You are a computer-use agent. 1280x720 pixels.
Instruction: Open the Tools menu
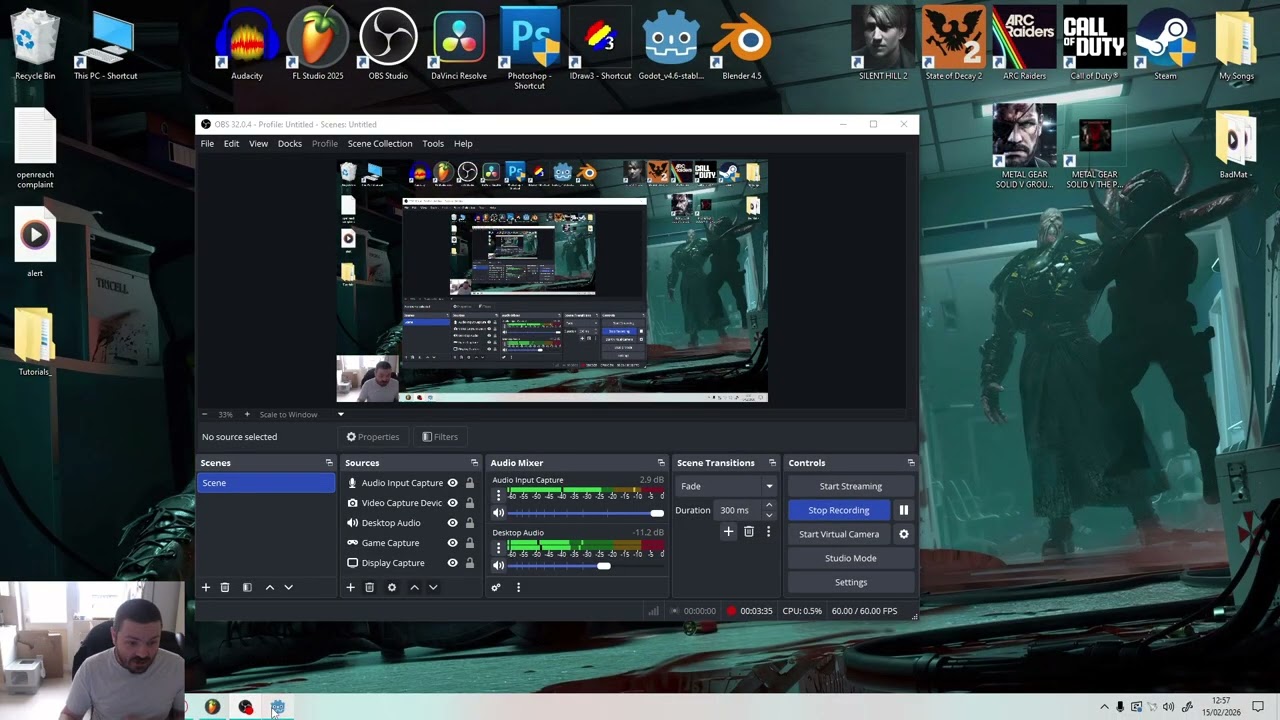pyautogui.click(x=433, y=144)
